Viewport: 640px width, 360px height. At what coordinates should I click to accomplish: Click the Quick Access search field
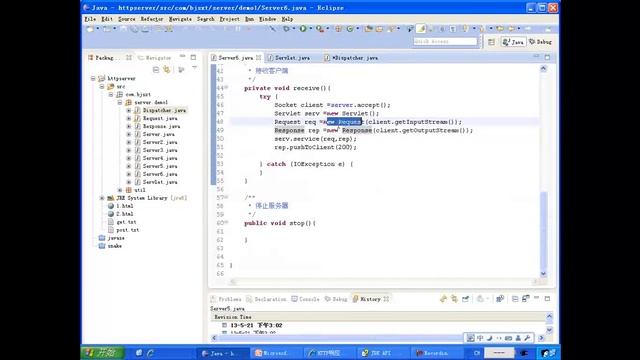445,42
